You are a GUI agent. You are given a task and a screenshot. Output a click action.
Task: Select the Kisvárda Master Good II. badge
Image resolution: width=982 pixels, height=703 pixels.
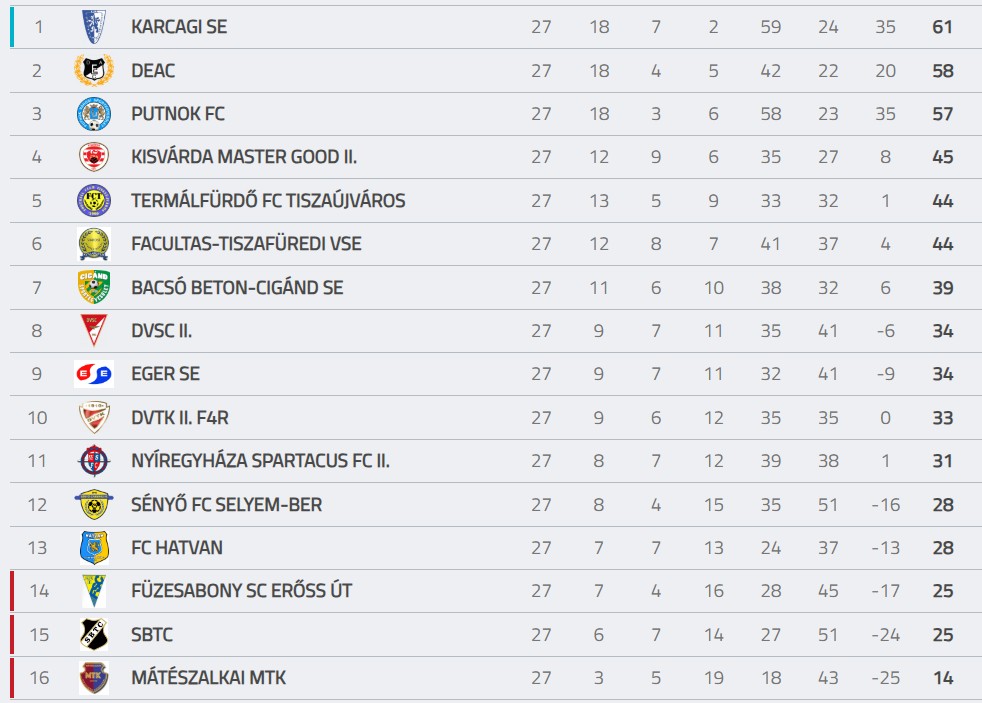click(94, 157)
